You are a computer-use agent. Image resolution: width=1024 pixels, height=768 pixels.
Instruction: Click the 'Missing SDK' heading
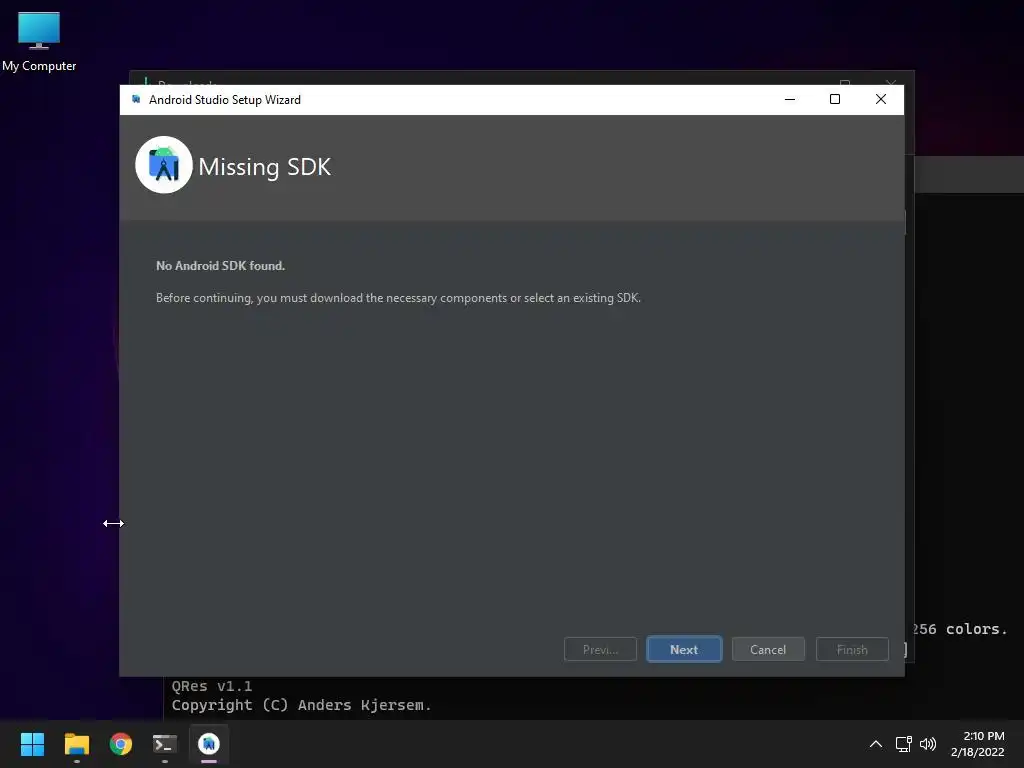(264, 167)
